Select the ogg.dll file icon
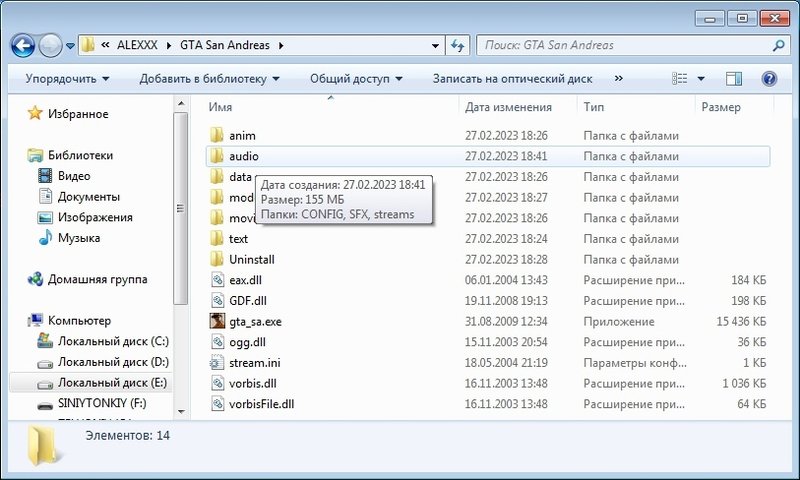This screenshot has height=480, width=800. pos(217,342)
